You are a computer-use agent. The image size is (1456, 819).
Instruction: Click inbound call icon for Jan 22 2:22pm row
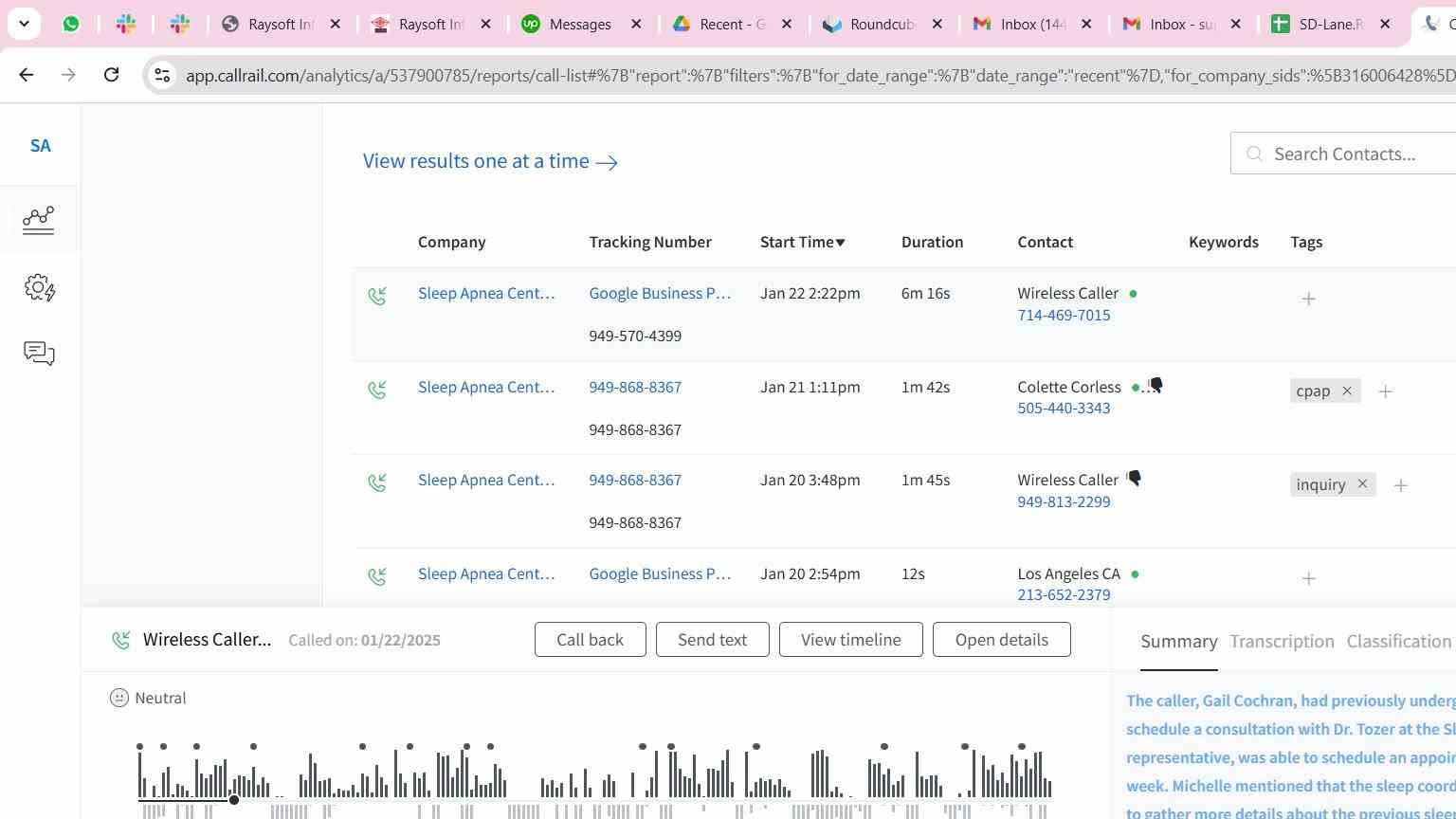pyautogui.click(x=377, y=297)
